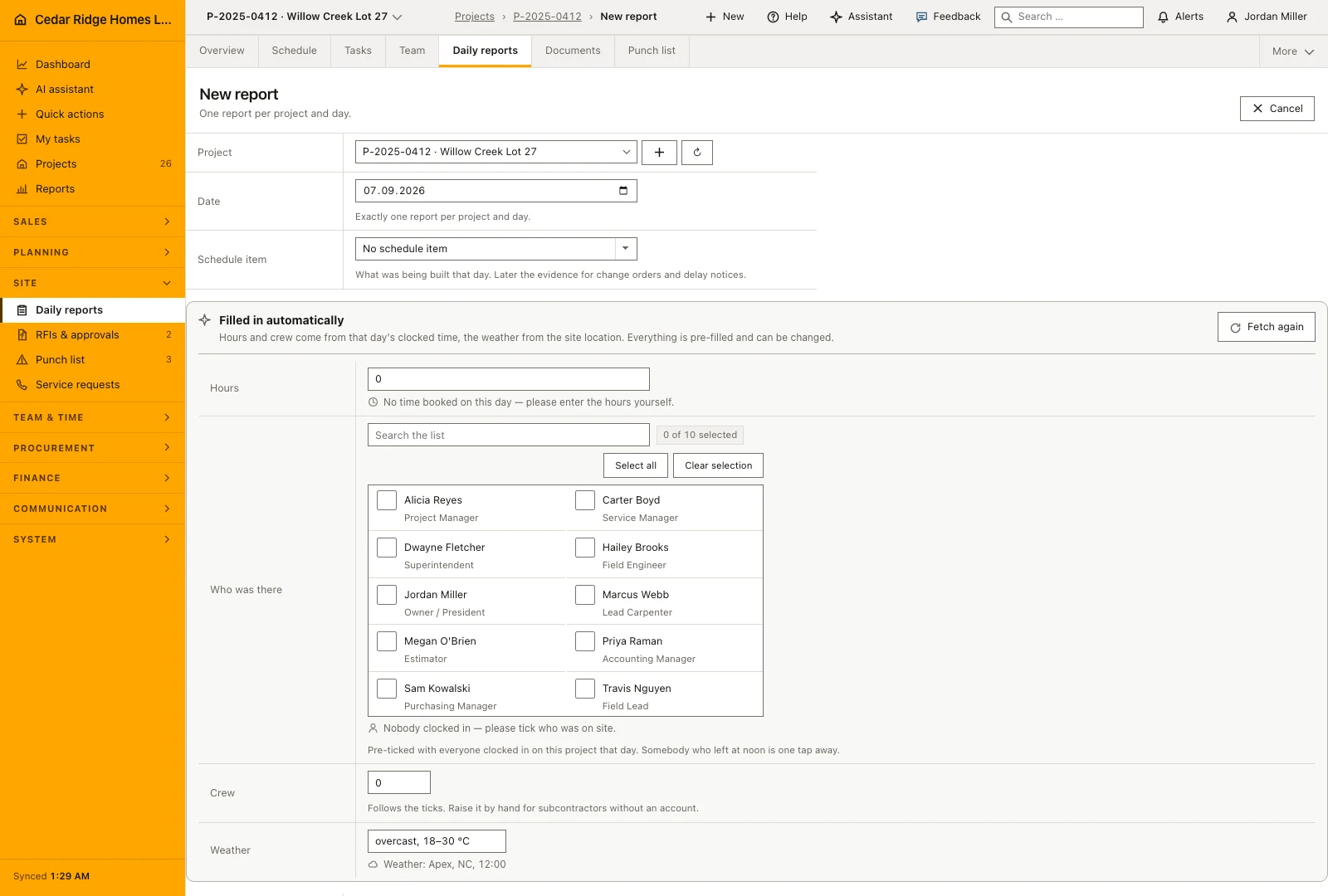Image resolution: width=1328 pixels, height=896 pixels.
Task: Click the Clear selection button
Action: point(719,465)
